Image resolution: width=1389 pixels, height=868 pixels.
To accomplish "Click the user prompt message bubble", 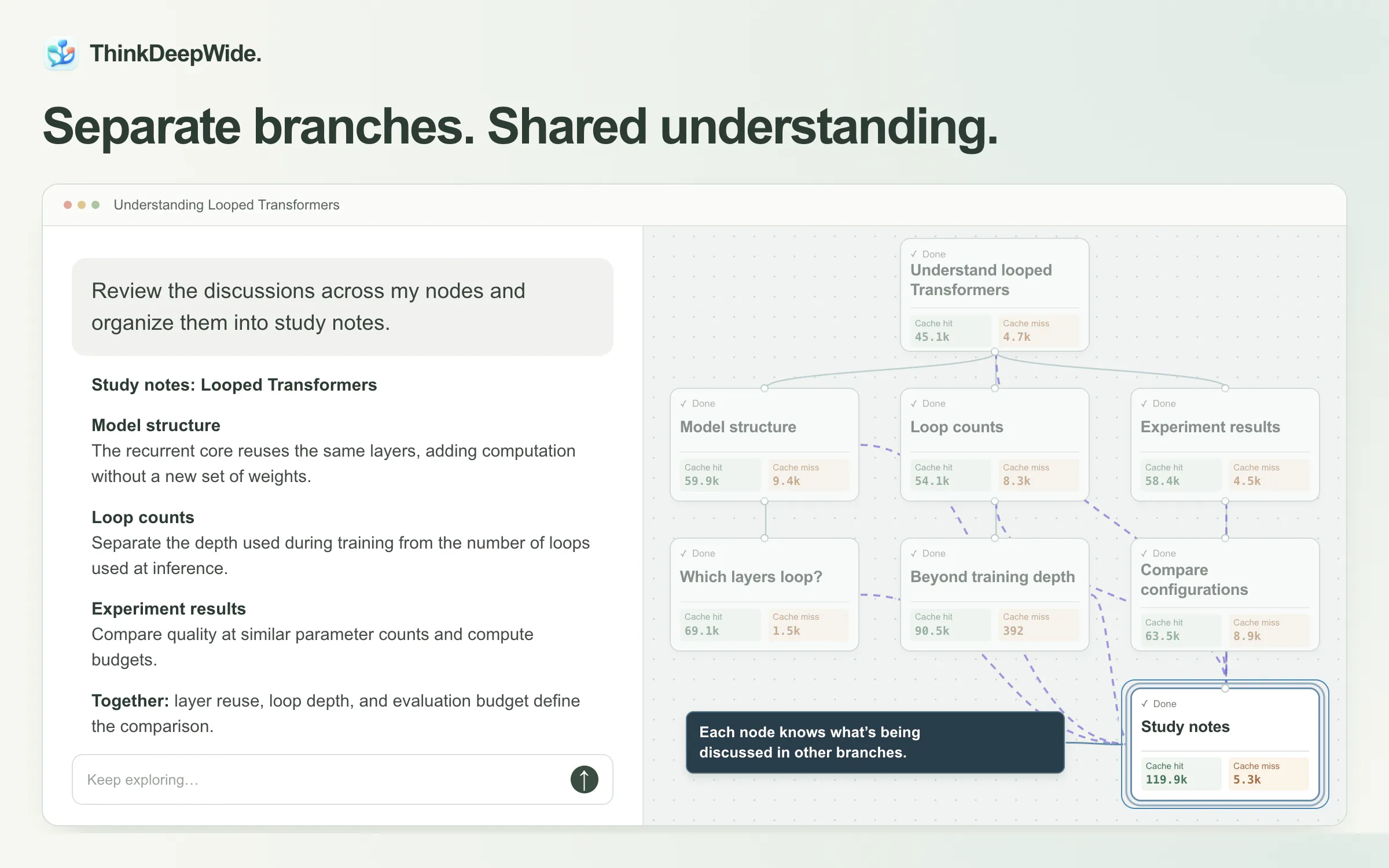I will (x=342, y=307).
